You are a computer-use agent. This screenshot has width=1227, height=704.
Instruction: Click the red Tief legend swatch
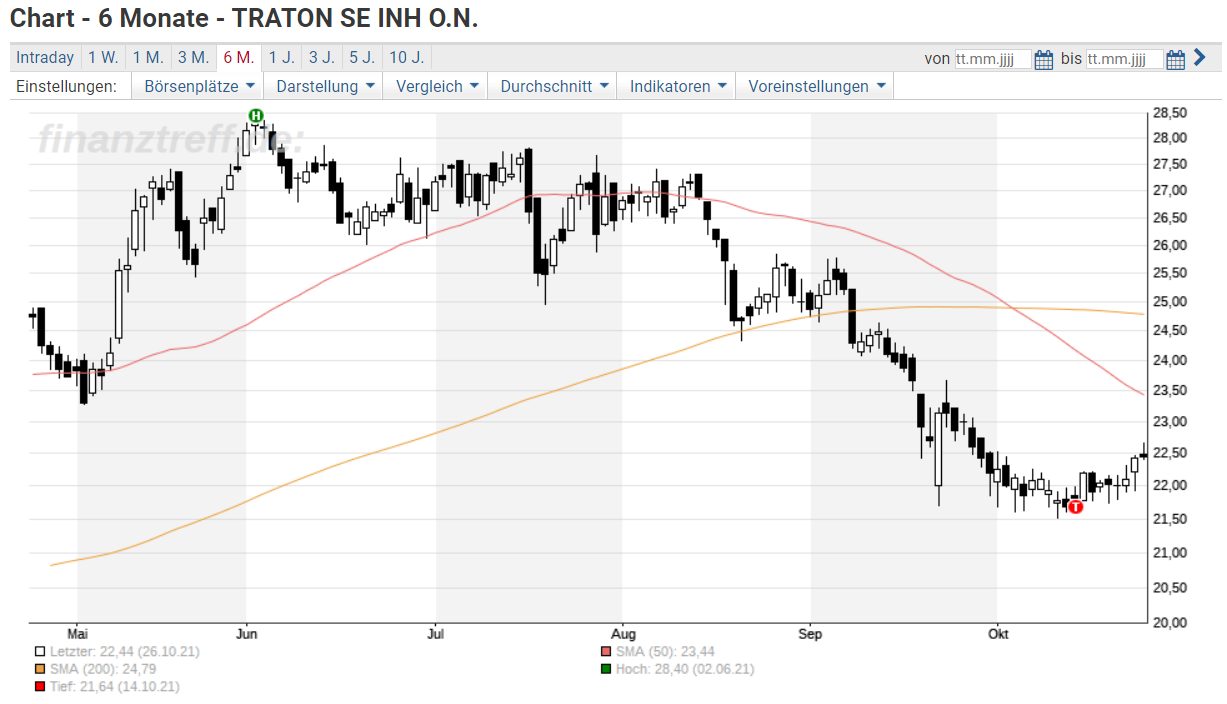click(x=39, y=687)
